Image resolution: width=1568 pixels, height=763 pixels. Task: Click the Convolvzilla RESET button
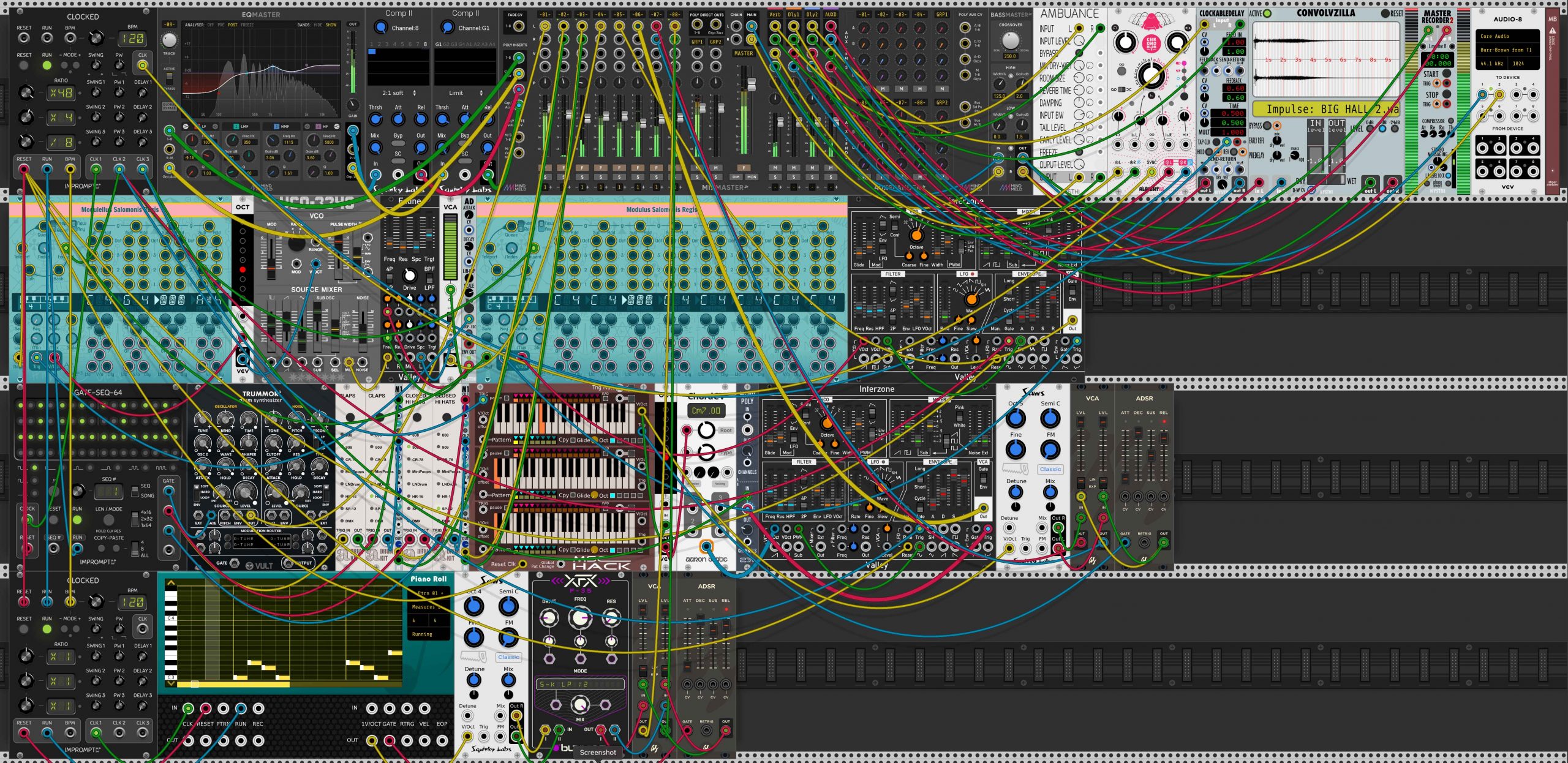pyautogui.click(x=1384, y=13)
